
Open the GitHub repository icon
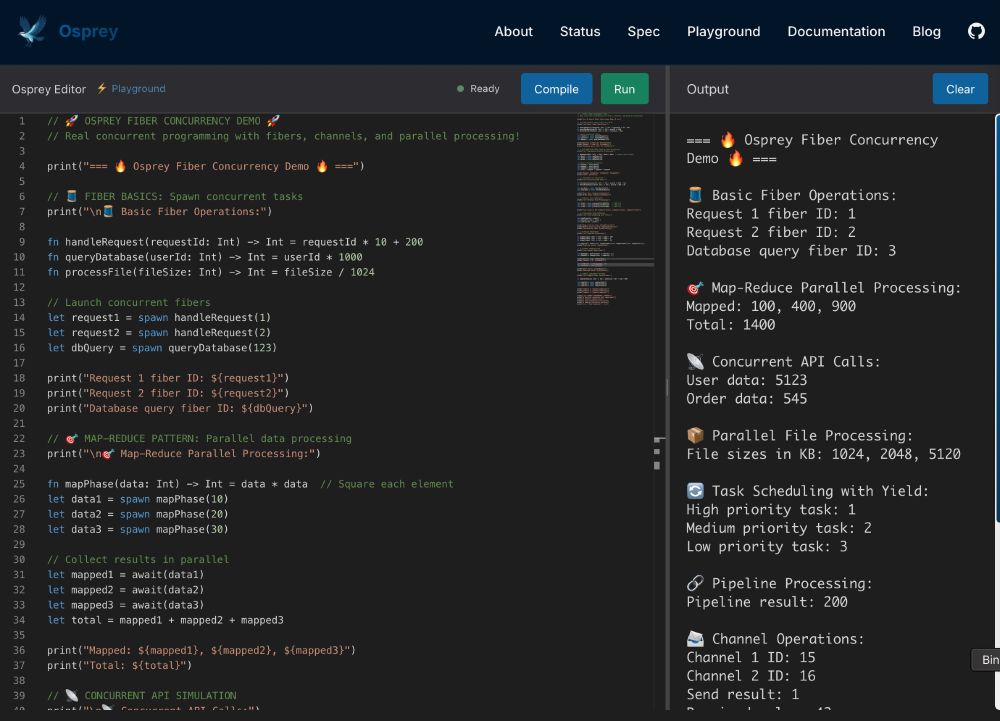pos(976,31)
